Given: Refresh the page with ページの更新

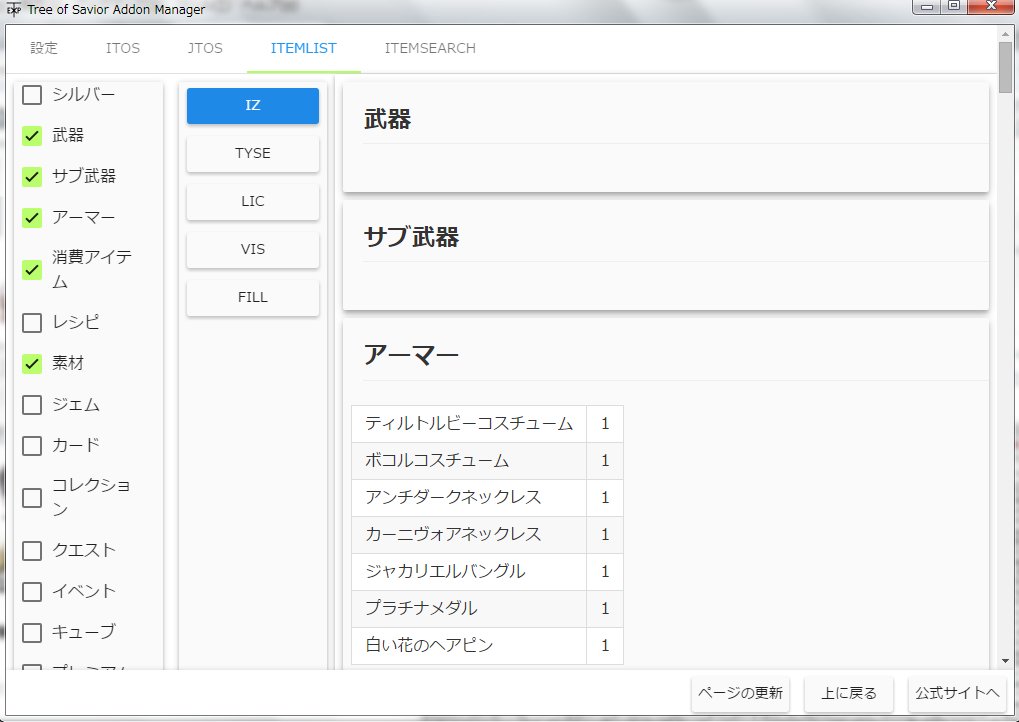Looking at the screenshot, I should point(740,693).
